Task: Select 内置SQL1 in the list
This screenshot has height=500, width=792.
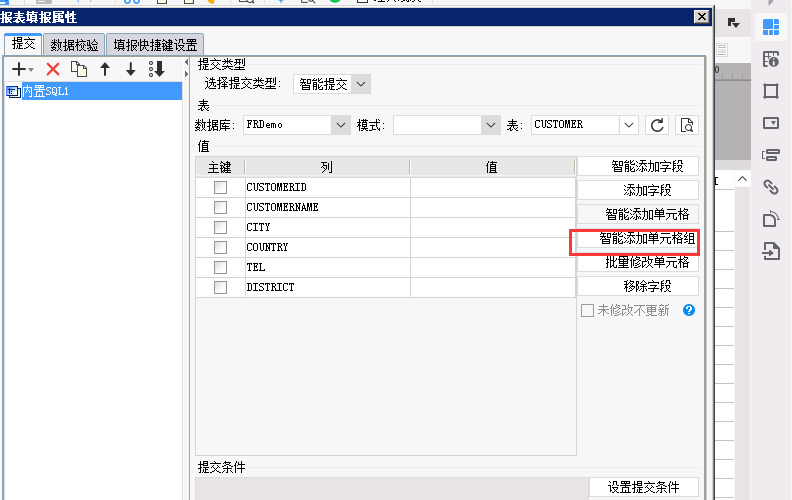Action: (x=94, y=91)
